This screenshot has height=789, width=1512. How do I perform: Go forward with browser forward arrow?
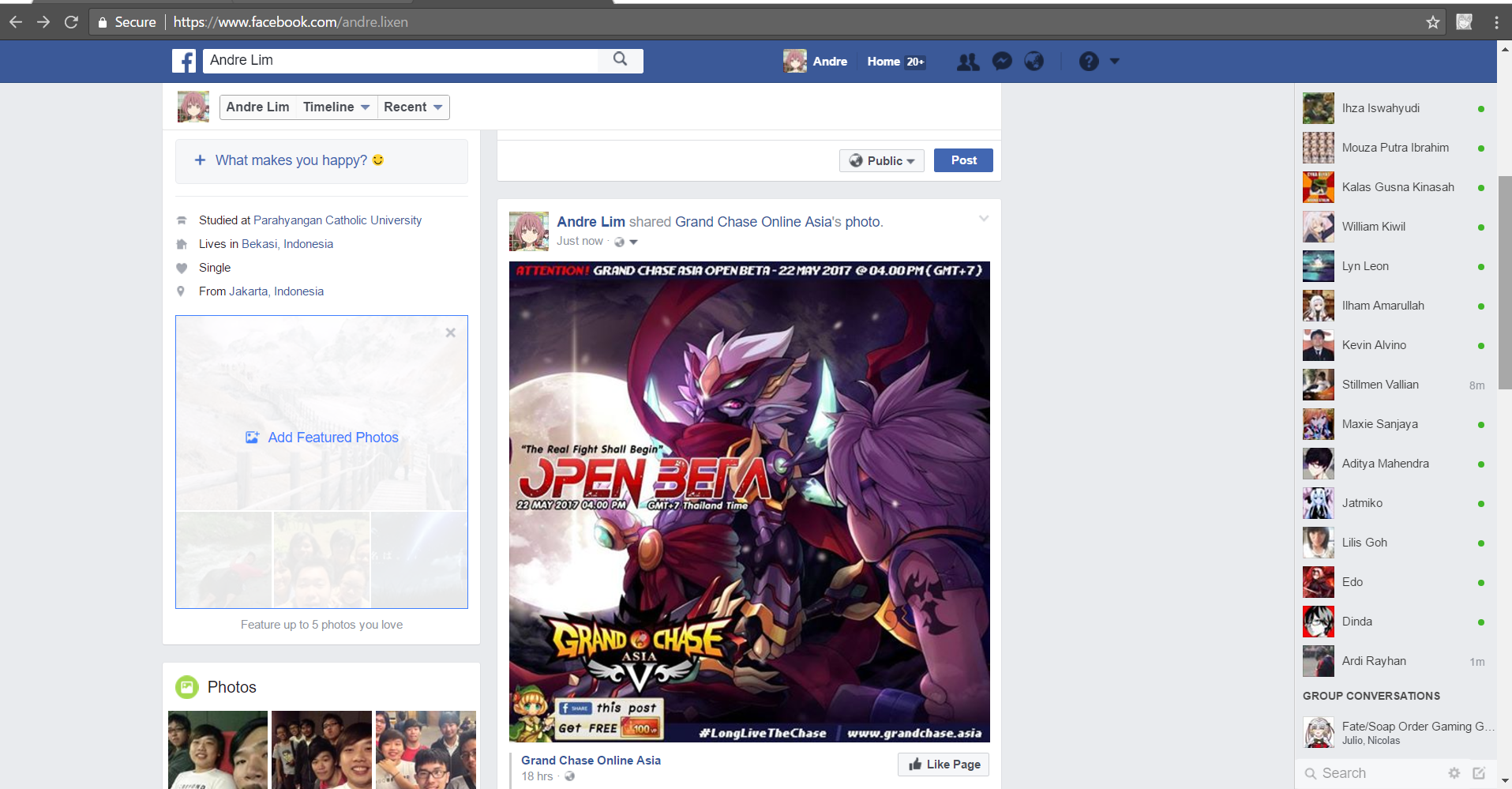[x=43, y=22]
